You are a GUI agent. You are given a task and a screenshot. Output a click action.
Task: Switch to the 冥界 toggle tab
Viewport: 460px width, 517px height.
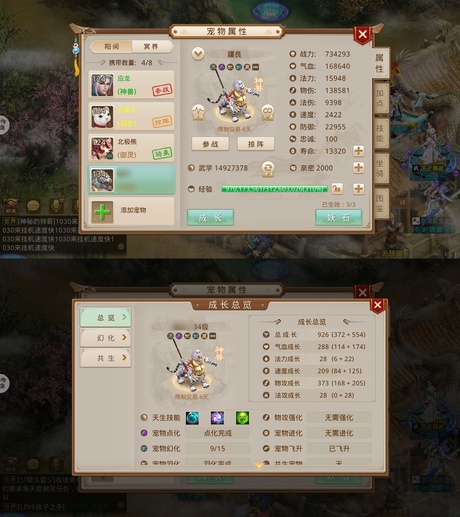click(152, 47)
